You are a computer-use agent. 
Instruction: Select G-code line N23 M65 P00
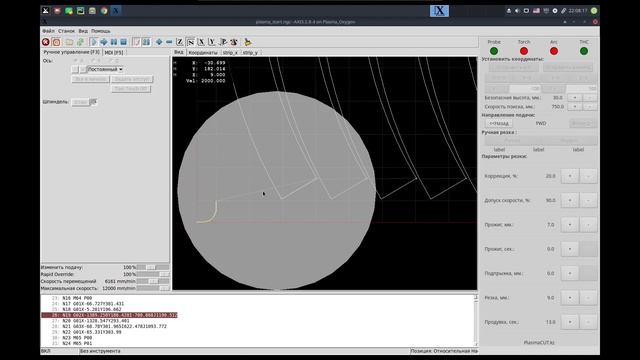[77, 338]
